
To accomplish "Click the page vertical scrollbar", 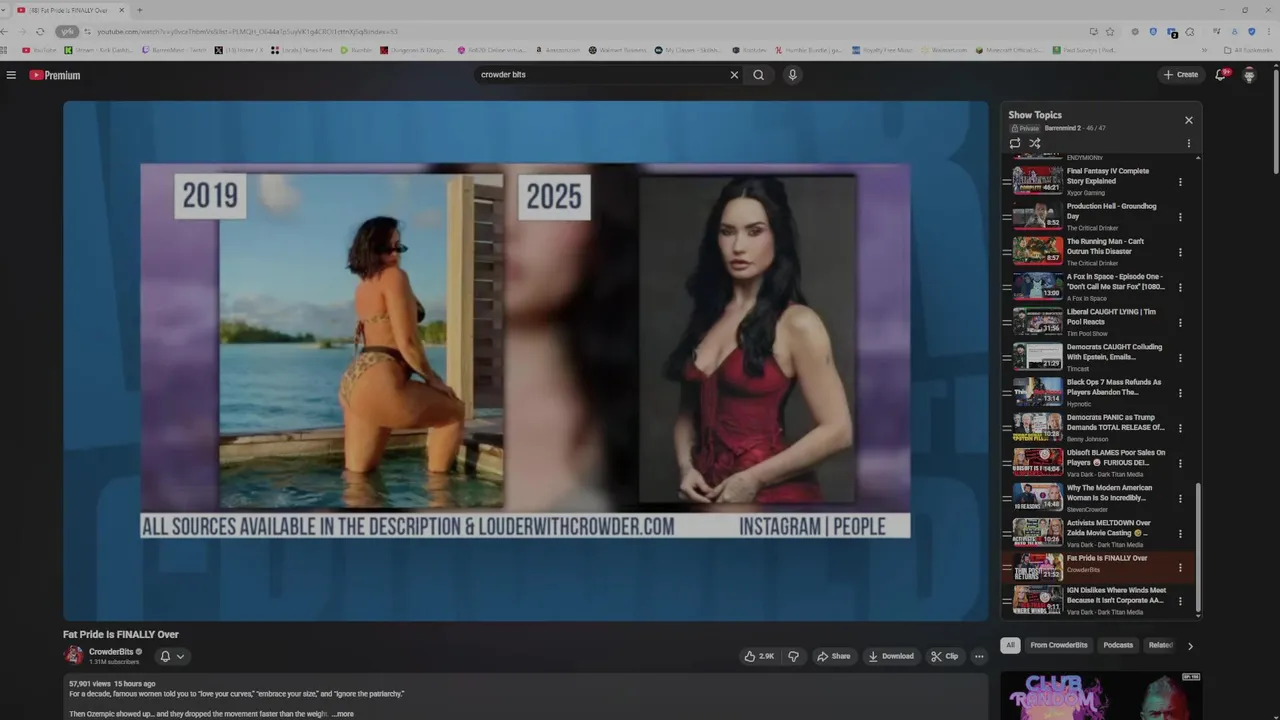I will tap(1275, 120).
